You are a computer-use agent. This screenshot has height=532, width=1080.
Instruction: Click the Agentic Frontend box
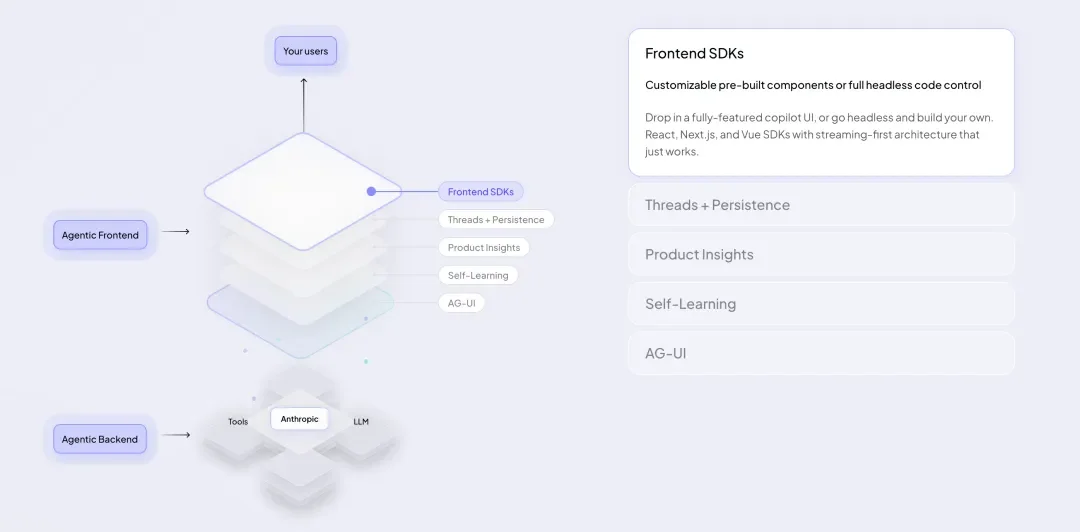coord(100,235)
